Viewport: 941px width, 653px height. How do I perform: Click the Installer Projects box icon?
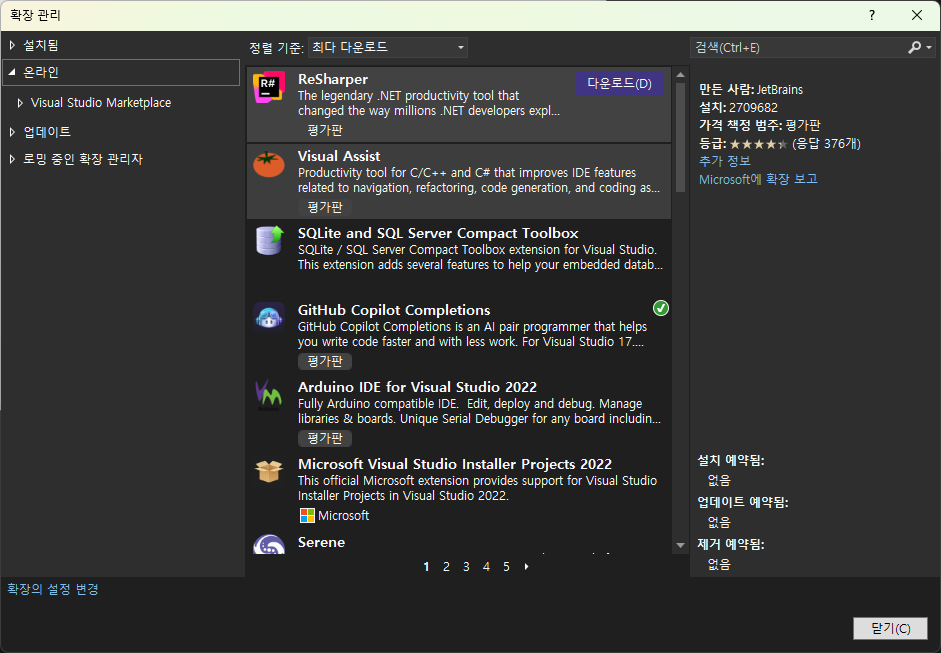click(x=268, y=471)
